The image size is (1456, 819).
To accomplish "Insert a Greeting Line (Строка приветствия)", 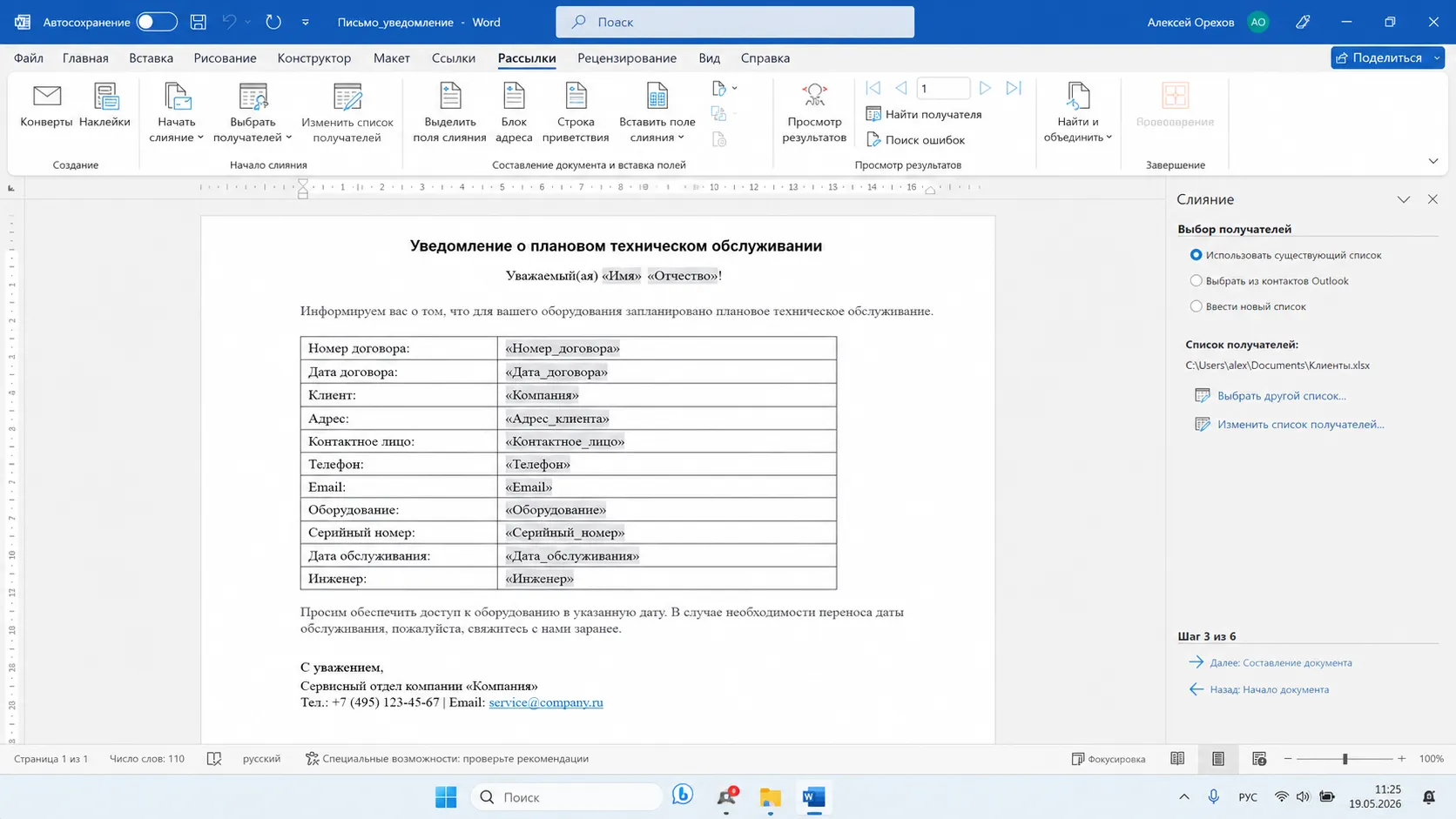I will [x=576, y=113].
